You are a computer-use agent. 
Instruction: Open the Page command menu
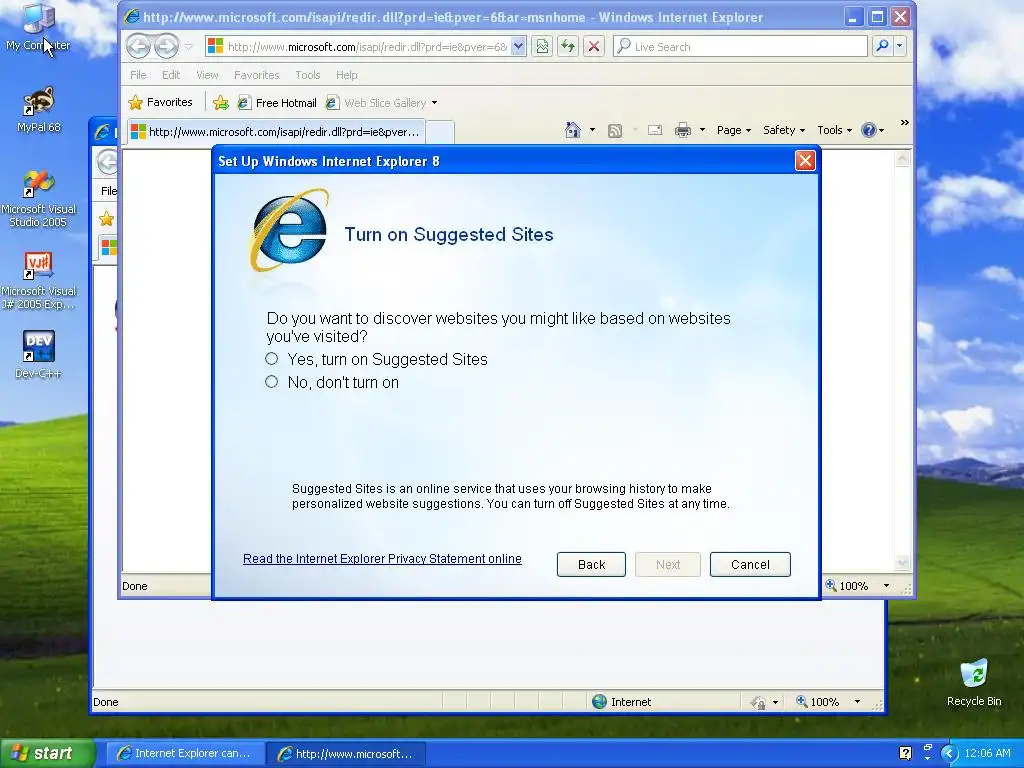click(733, 130)
